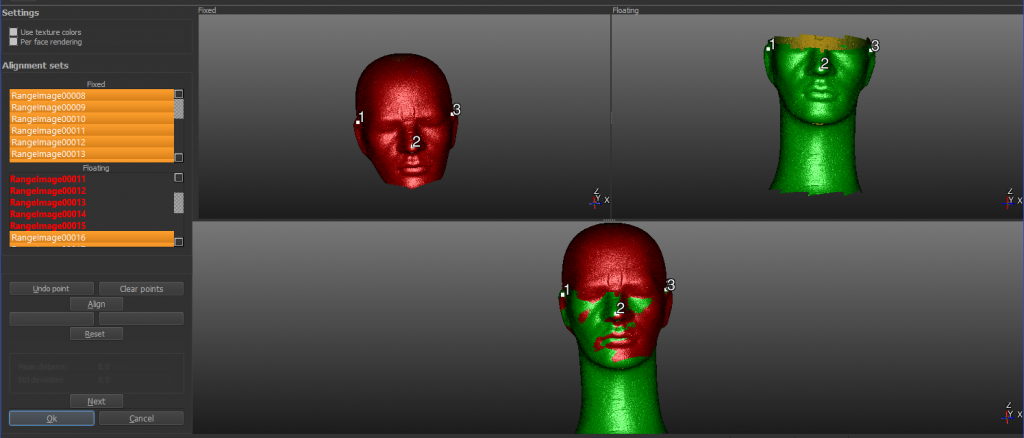
Task: Pick RangeImage00013 in the Fixed list
Action: [x=90, y=154]
